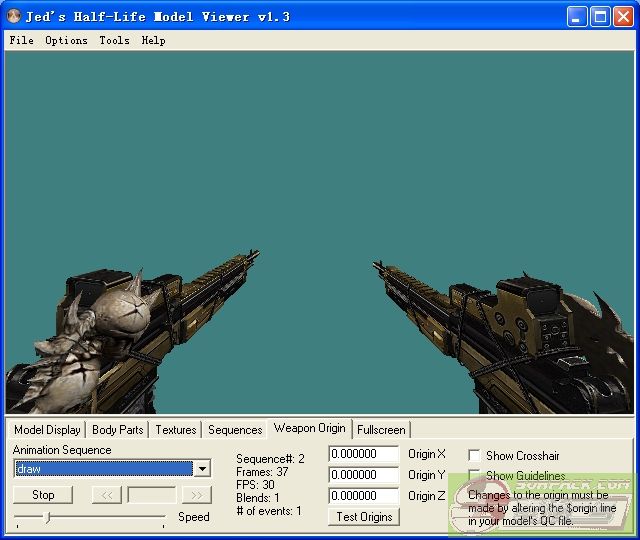Image resolution: width=640 pixels, height=540 pixels.
Task: Expand the Animation Sequence dropdown arrow
Action: pyautogui.click(x=202, y=469)
